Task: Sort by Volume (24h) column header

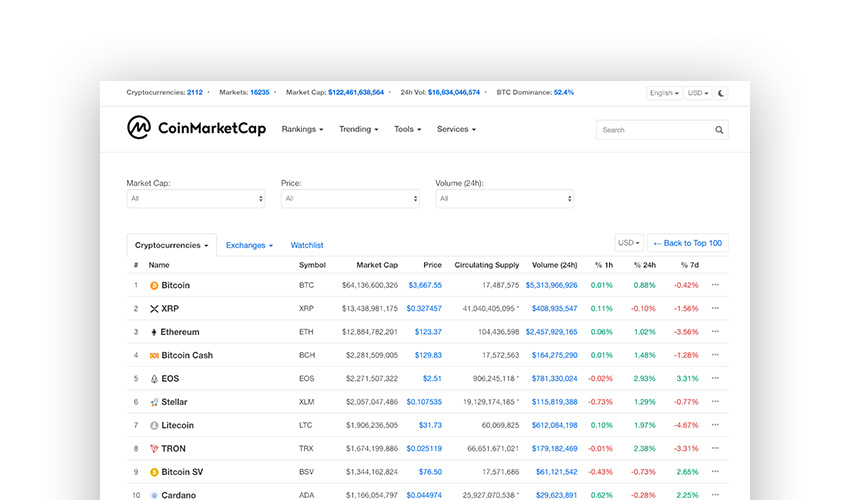Action: pos(555,265)
